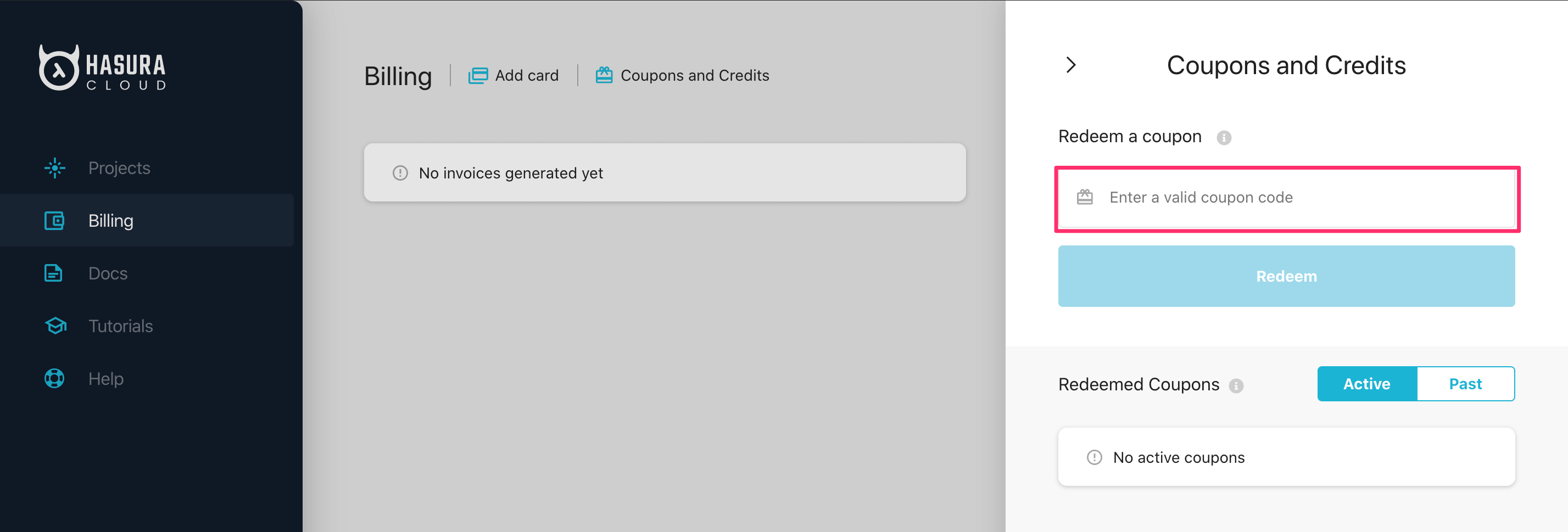Click the Hasura Cloud logo
The width and height of the screenshot is (1568, 532).
click(x=102, y=67)
